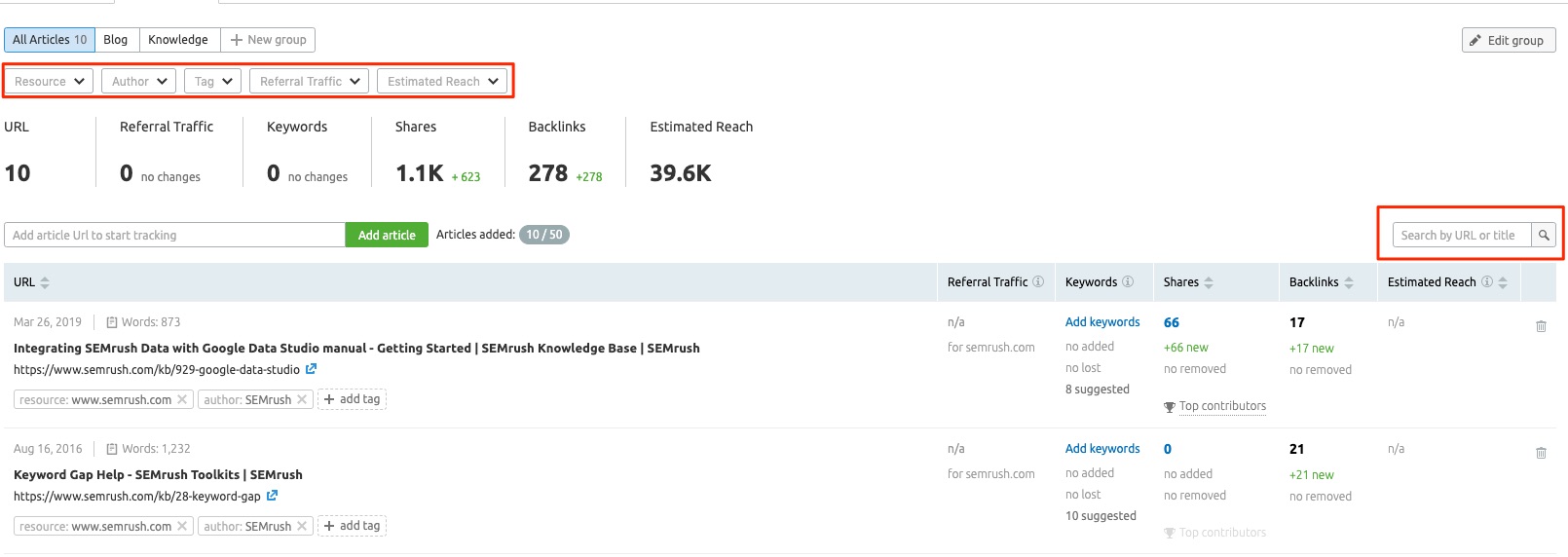Click the green Add article button

[387, 235]
